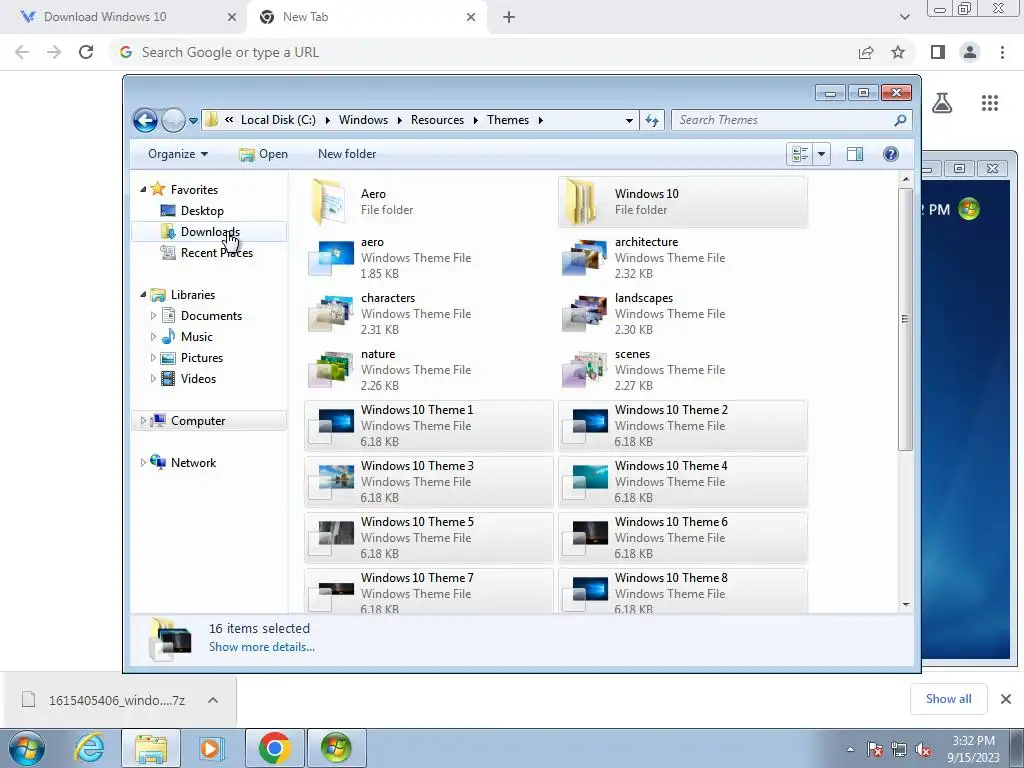Image resolution: width=1024 pixels, height=768 pixels.
Task: Open Chrome side panel icon
Action: (x=938, y=52)
